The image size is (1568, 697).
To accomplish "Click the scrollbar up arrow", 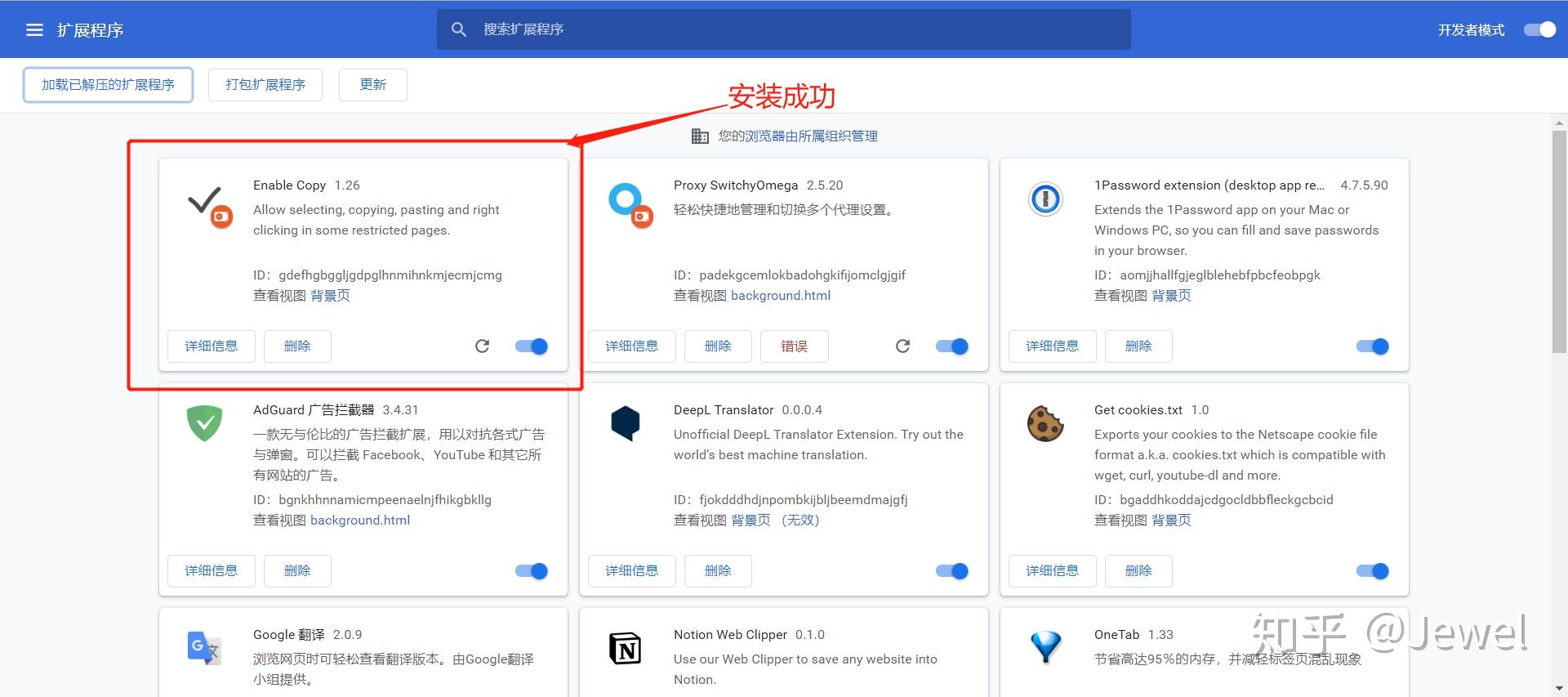I will click(x=1560, y=123).
